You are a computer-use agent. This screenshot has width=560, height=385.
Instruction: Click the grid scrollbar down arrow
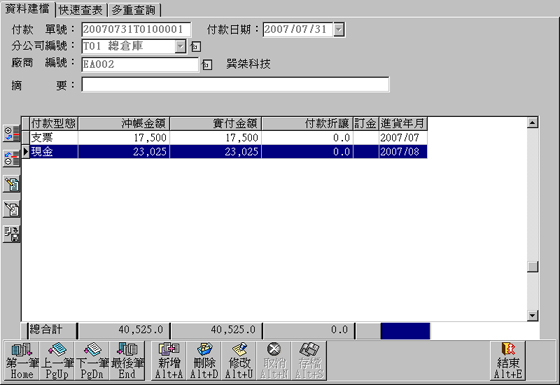coord(532,315)
